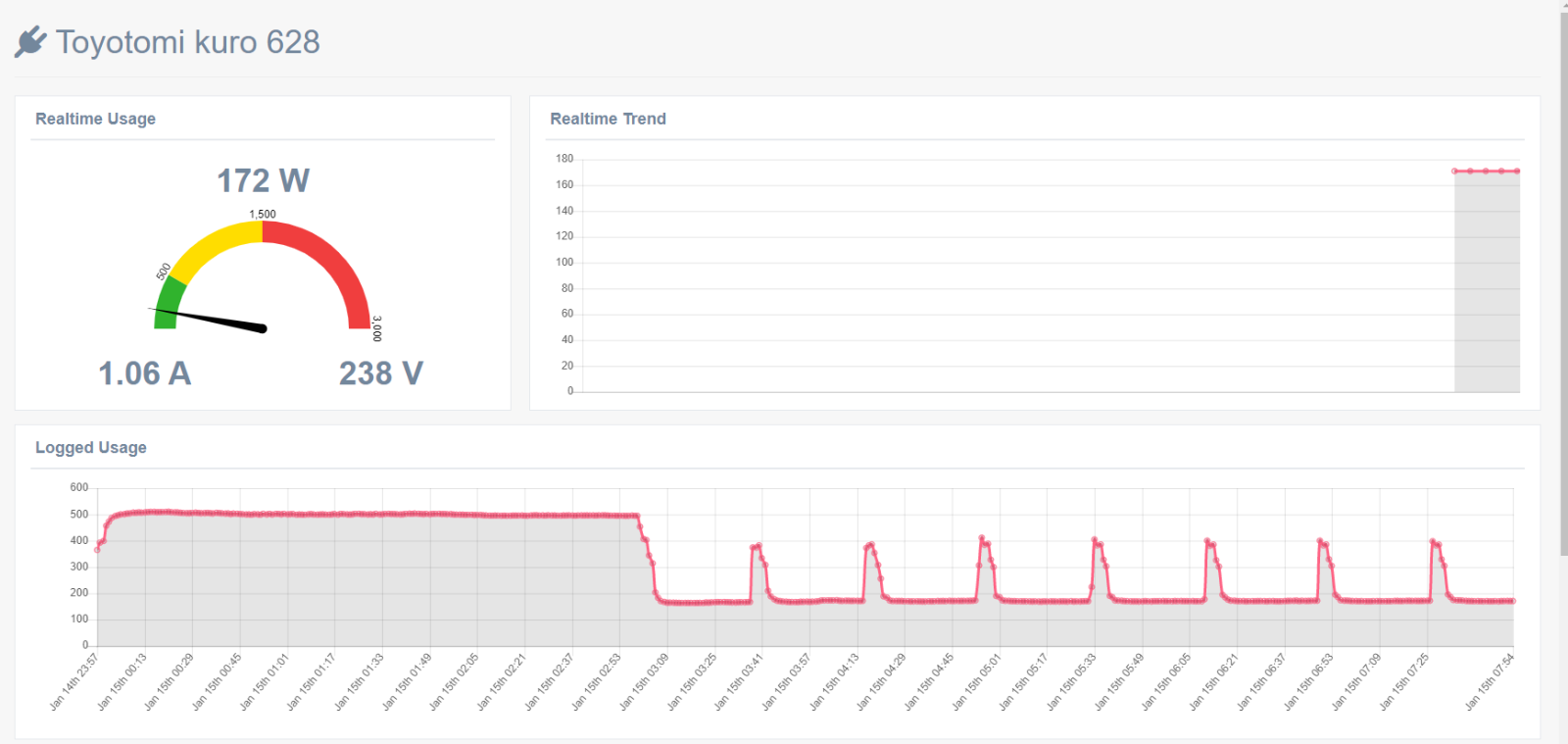Click the Realtime Usage panel heading
This screenshot has width=1568, height=744.
[95, 119]
